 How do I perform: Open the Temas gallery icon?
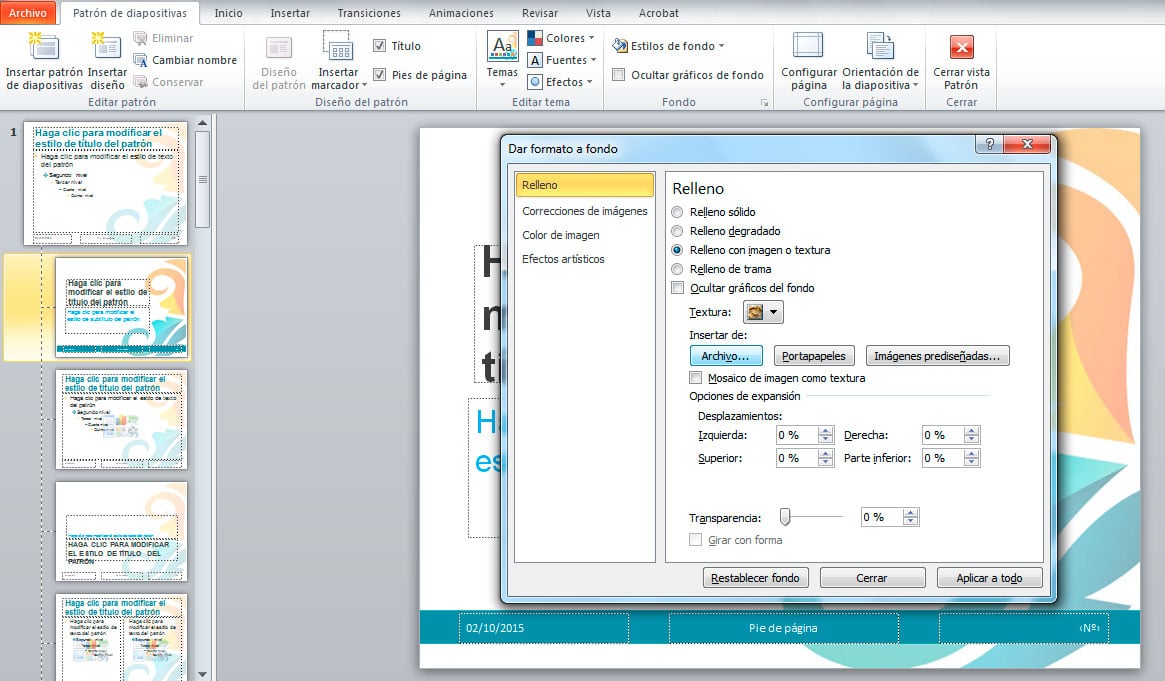click(502, 47)
